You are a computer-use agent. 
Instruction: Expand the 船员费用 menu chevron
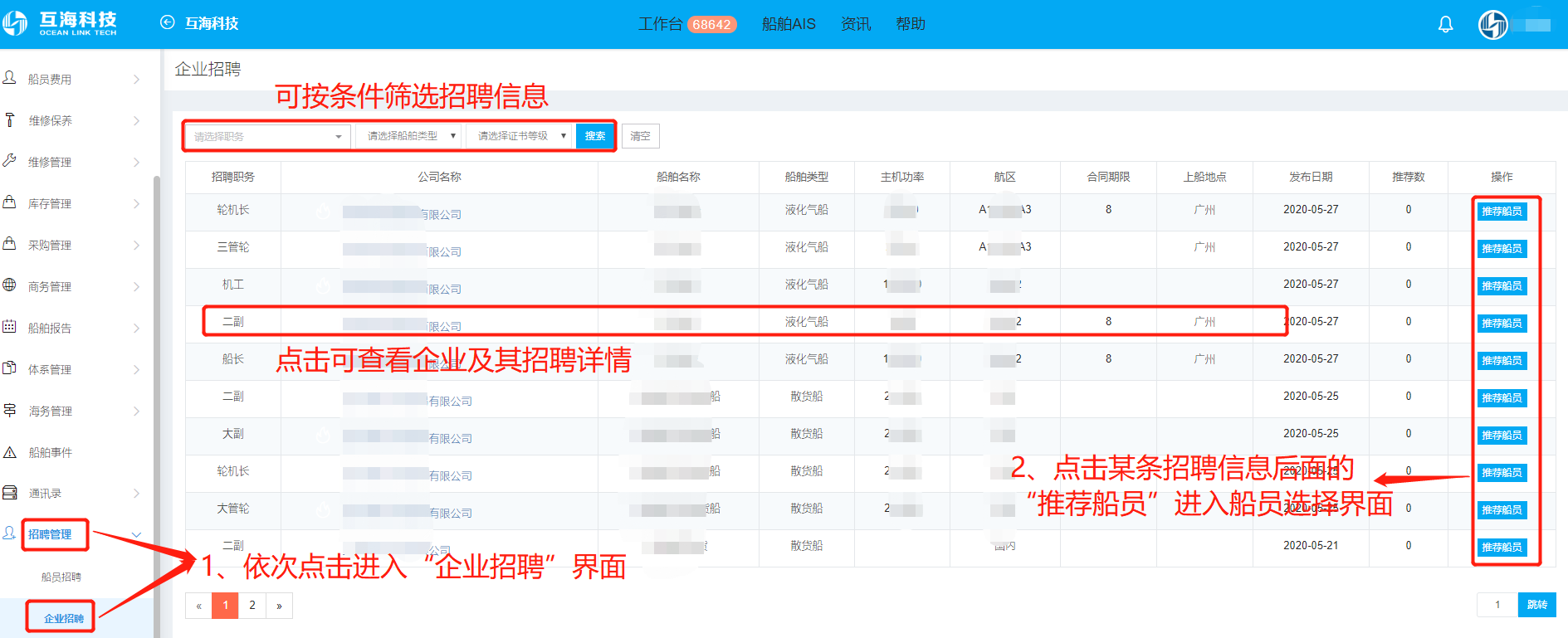pos(136,79)
